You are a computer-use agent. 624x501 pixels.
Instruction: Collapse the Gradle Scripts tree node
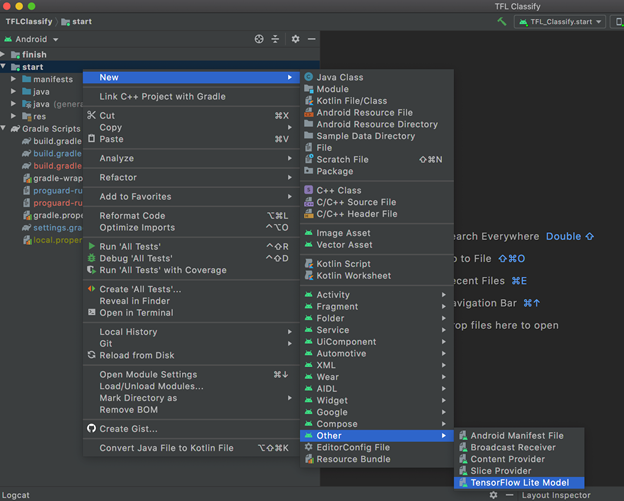tap(5, 129)
